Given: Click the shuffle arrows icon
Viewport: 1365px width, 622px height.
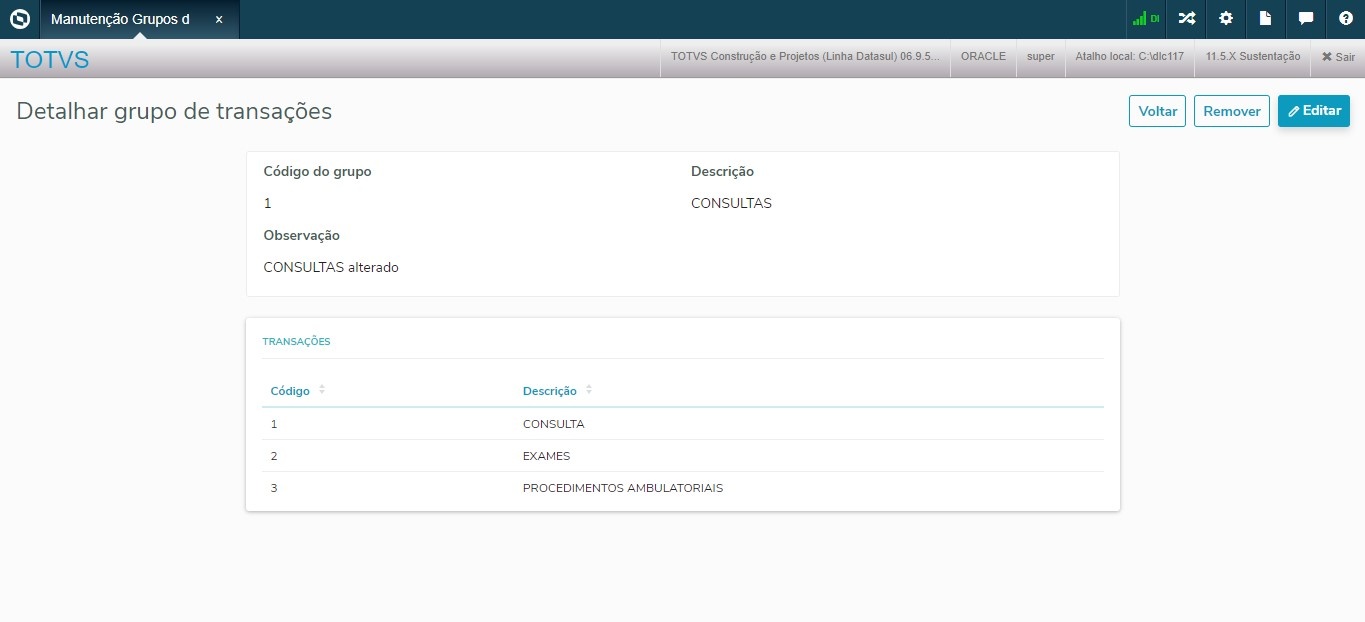Looking at the screenshot, I should click(x=1186, y=19).
